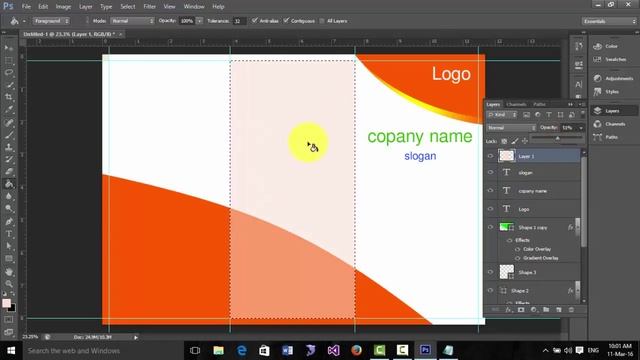Open the Image menu
This screenshot has width=640, height=360.
tap(63, 7)
